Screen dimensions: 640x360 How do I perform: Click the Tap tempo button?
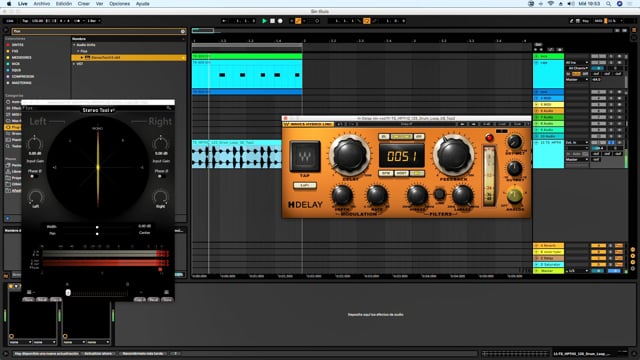[25, 21]
